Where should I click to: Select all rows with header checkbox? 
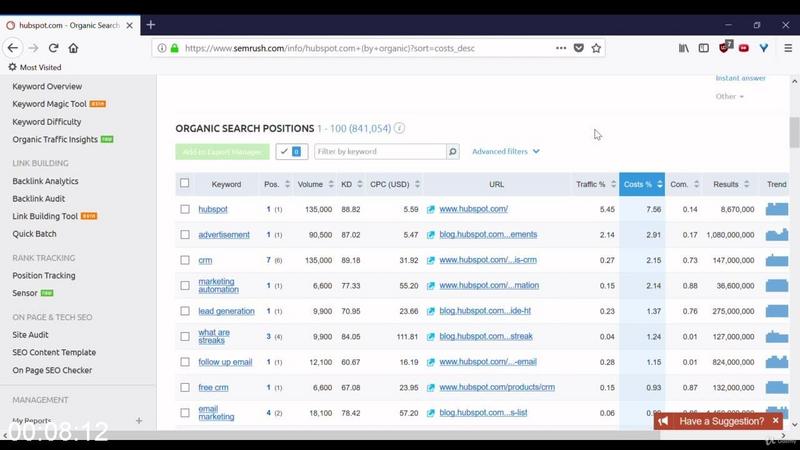[185, 183]
